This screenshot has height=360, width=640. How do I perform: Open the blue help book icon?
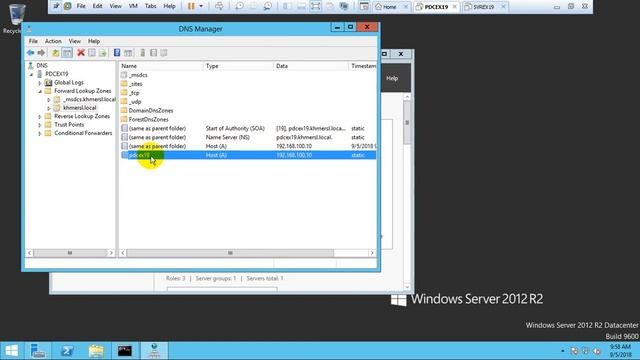tap(117, 53)
